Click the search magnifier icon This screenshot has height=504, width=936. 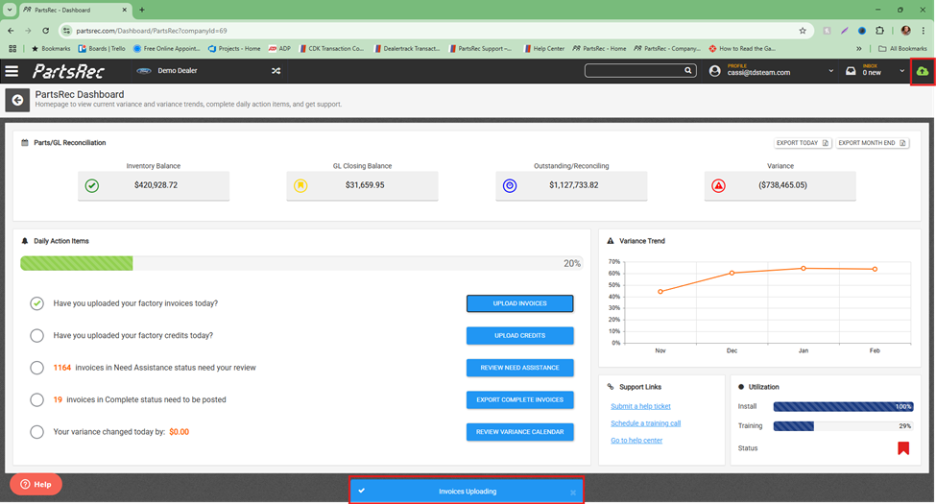(x=688, y=70)
